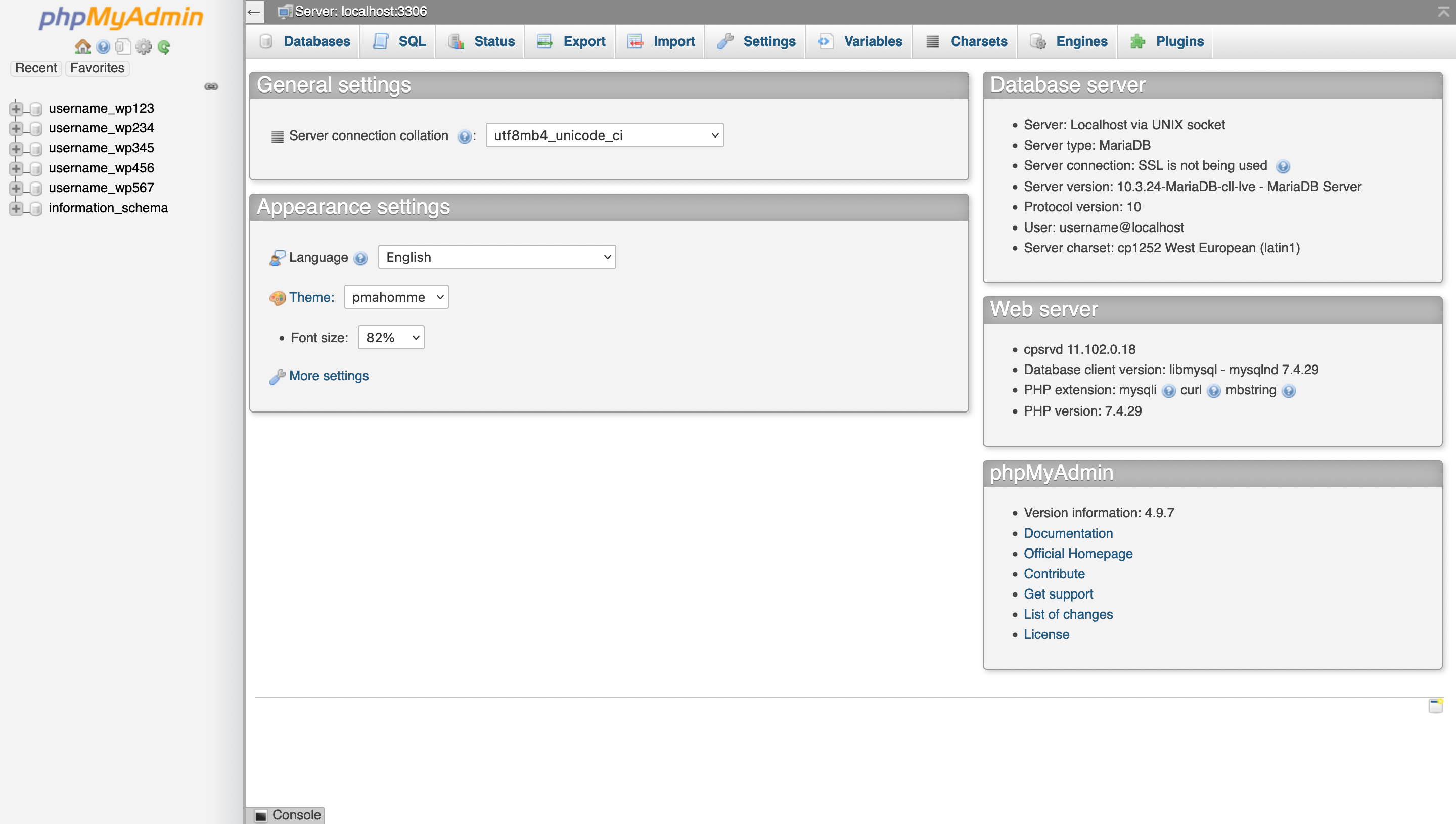Go to the Import tab
1456x824 pixels.
(x=660, y=41)
